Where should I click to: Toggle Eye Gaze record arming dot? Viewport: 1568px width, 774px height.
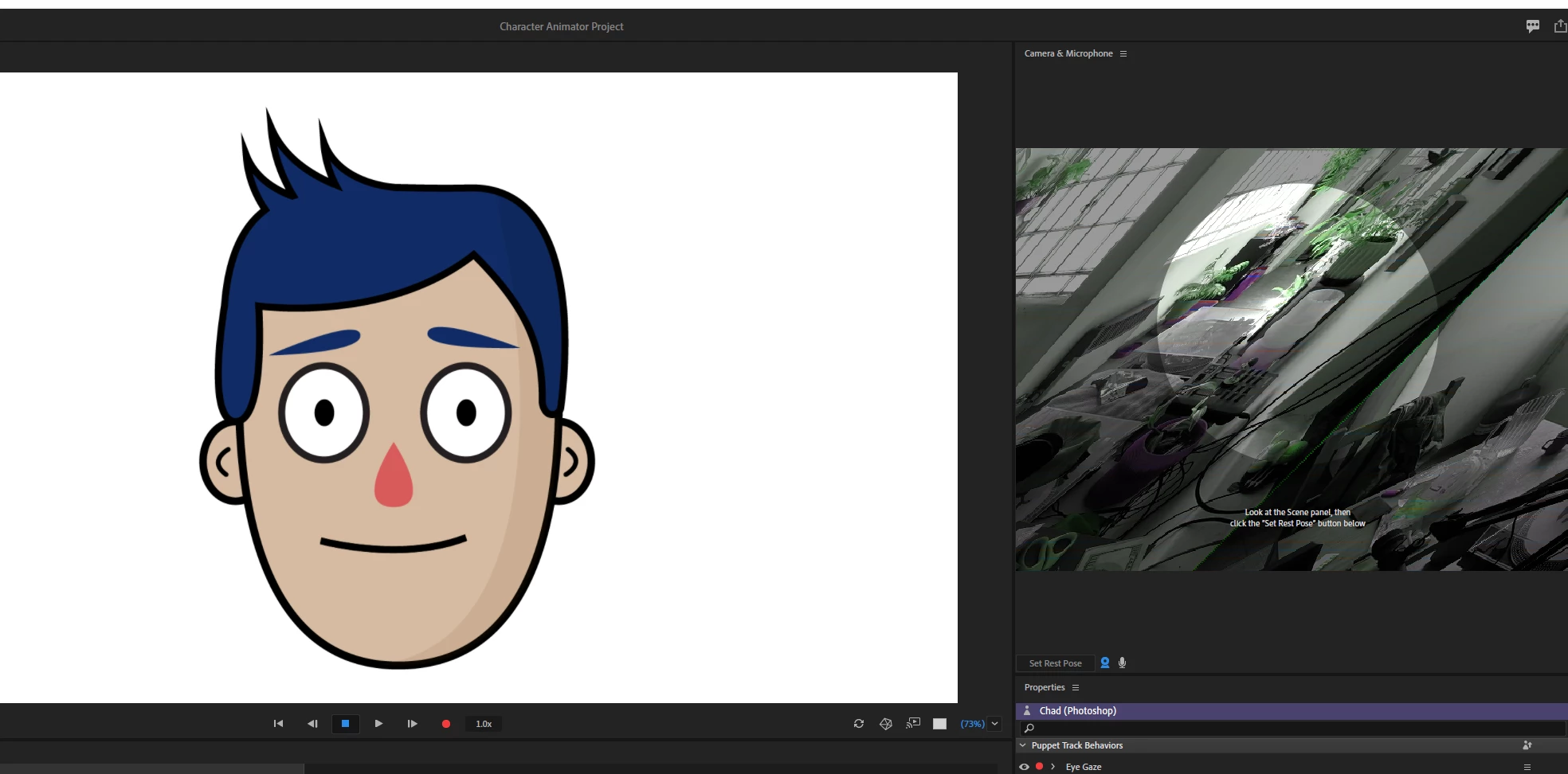[x=1039, y=766]
